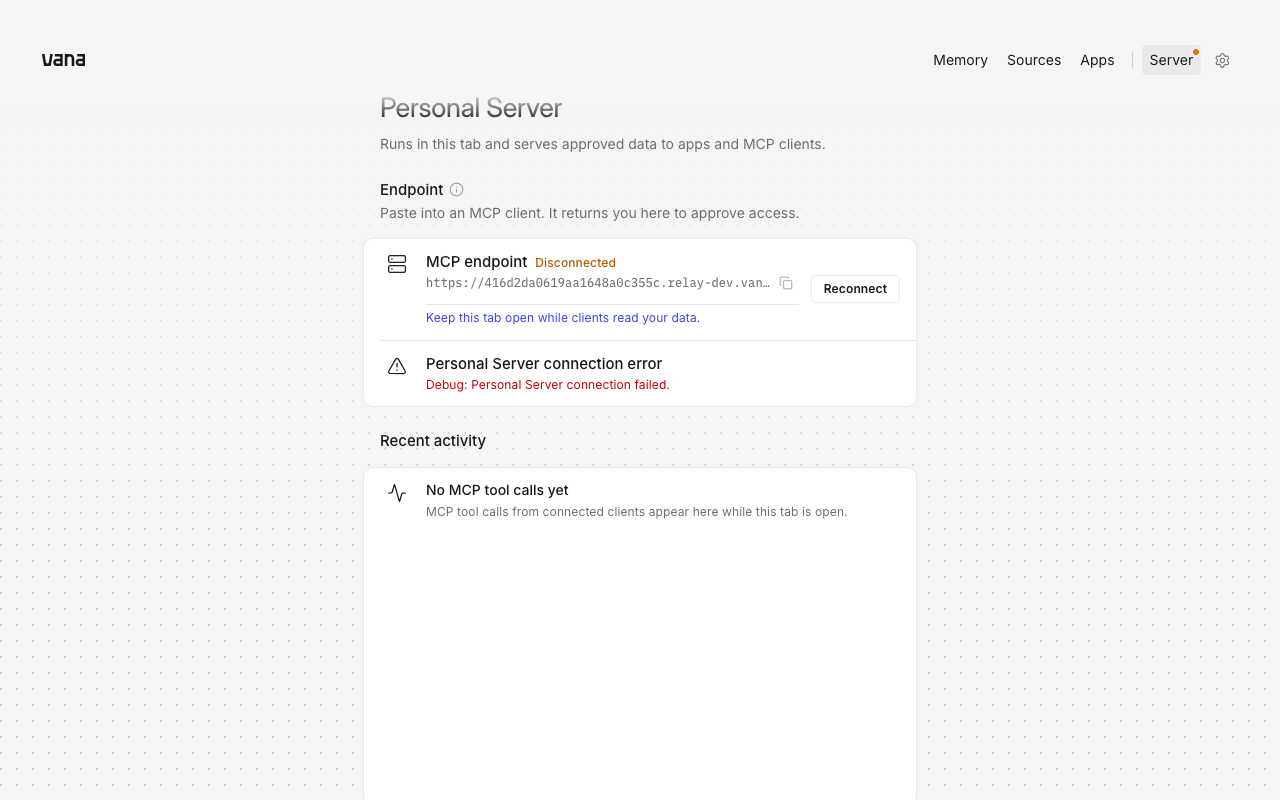
Task: Select the Debug connection failed message
Action: [x=548, y=385]
